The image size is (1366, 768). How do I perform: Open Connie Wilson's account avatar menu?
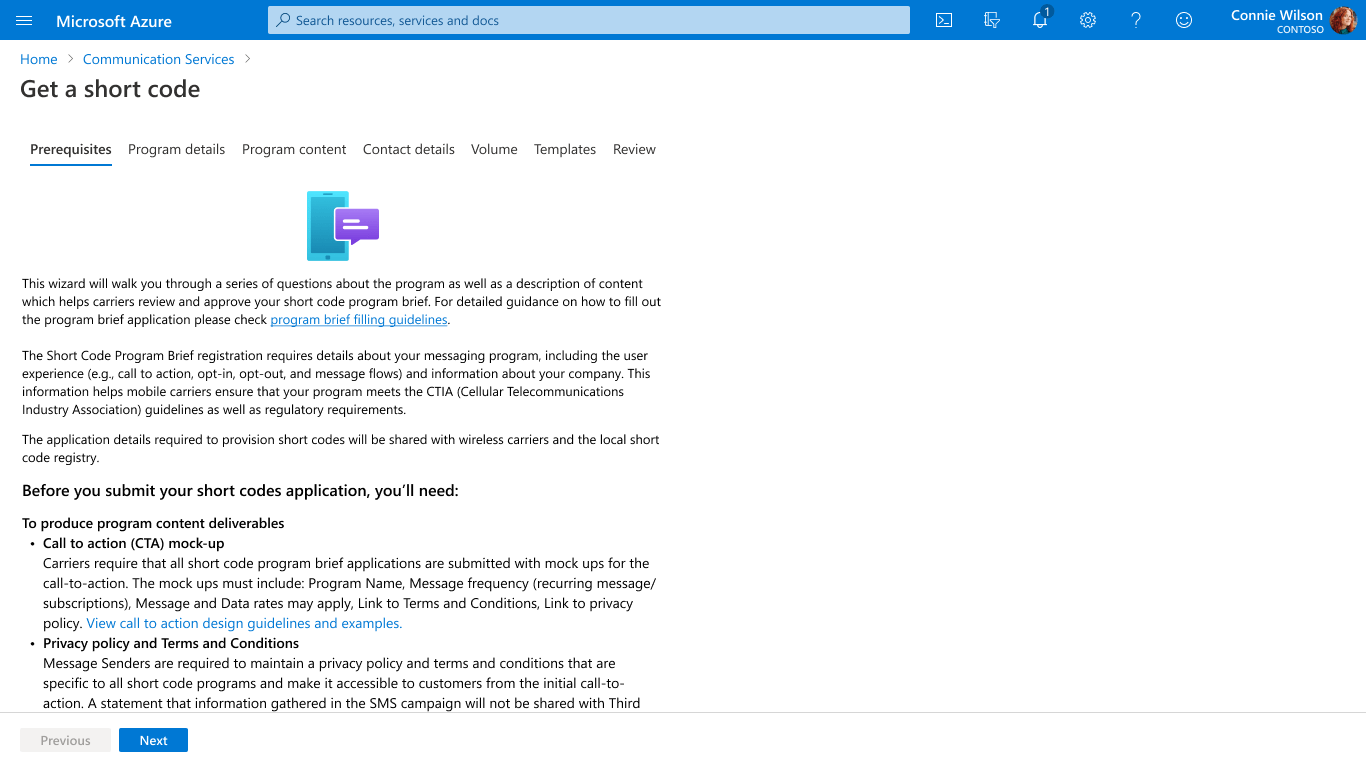coord(1343,20)
